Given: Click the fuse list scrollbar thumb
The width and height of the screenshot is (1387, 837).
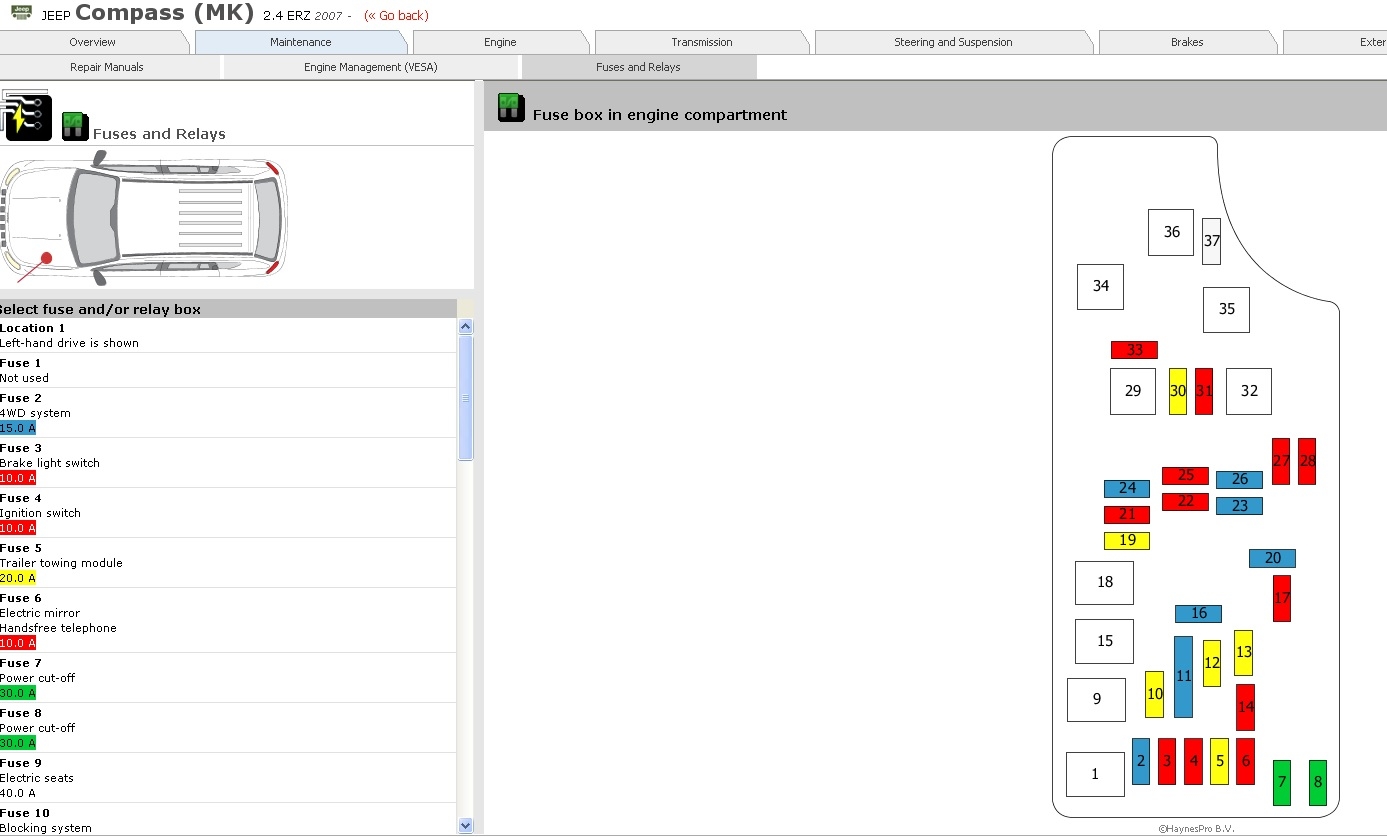Looking at the screenshot, I should coord(465,397).
